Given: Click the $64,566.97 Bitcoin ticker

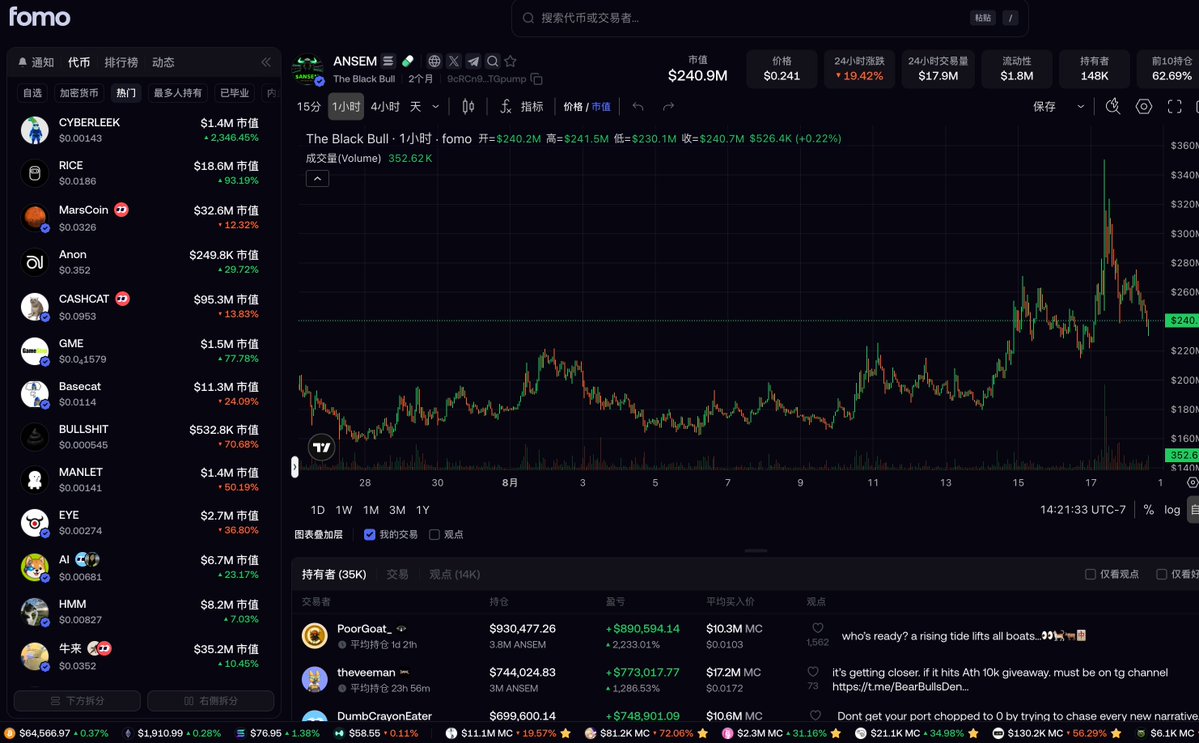Looking at the screenshot, I should (x=56, y=733).
